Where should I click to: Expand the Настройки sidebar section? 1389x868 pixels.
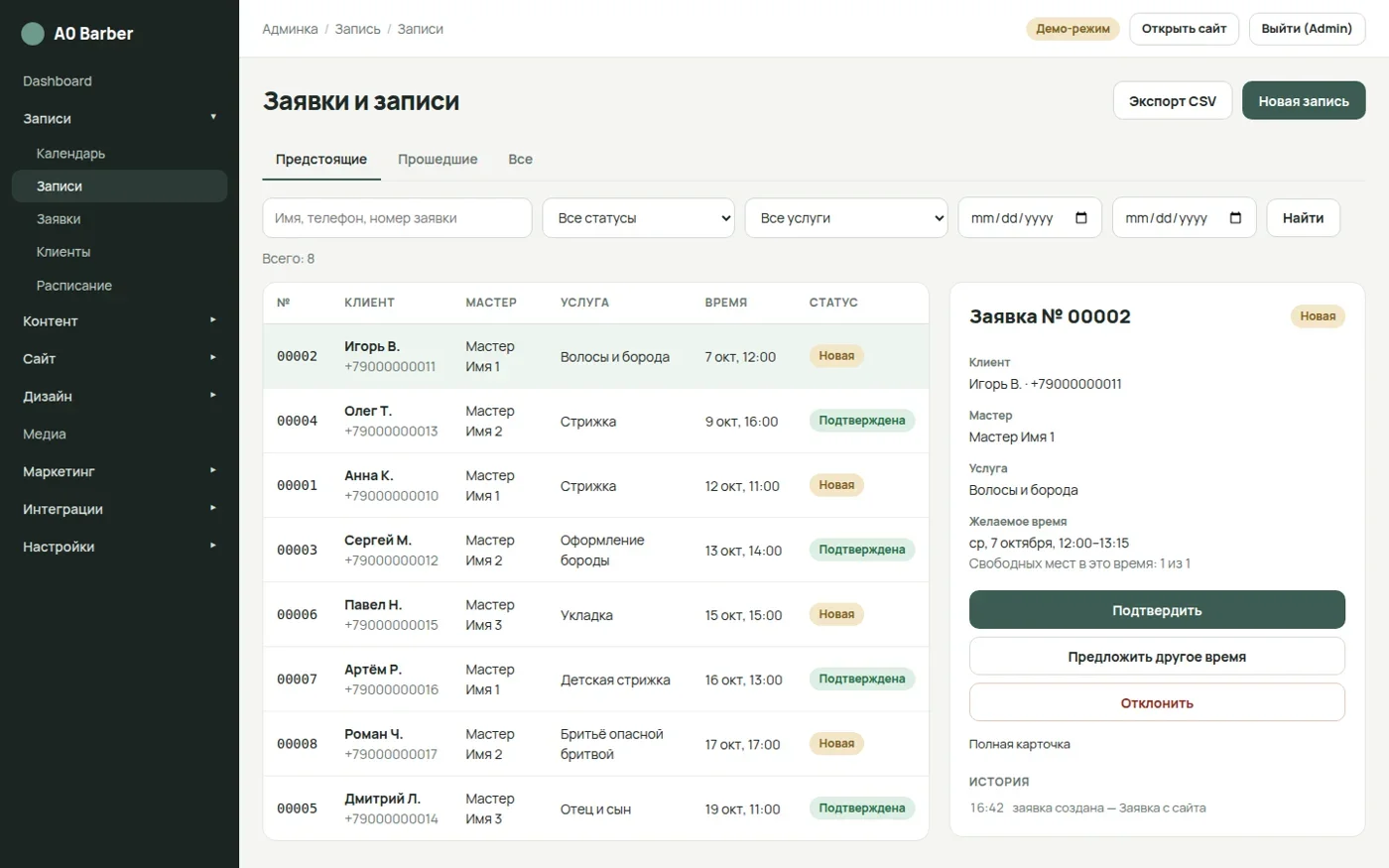tap(119, 548)
